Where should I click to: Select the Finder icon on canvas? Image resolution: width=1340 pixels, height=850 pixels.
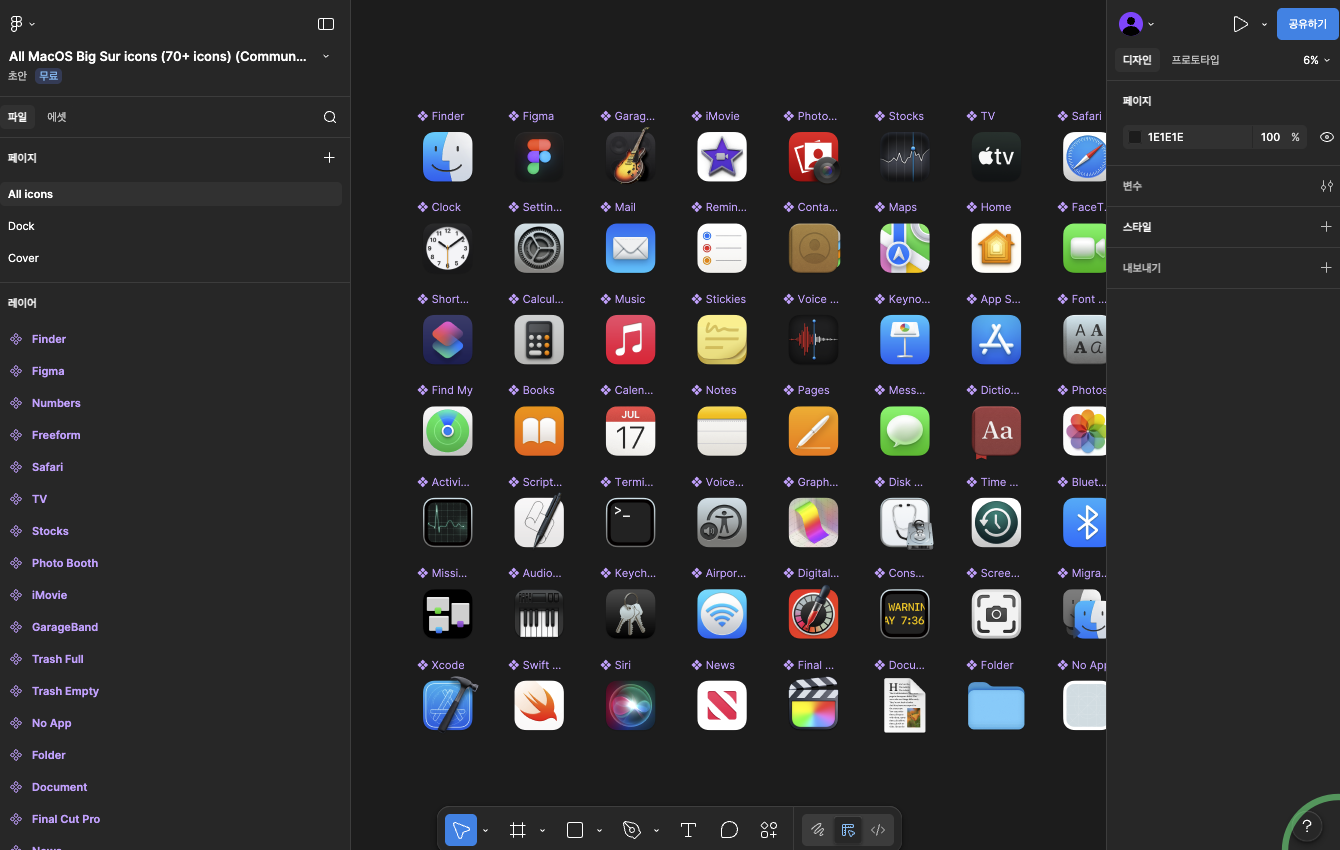(x=447, y=157)
